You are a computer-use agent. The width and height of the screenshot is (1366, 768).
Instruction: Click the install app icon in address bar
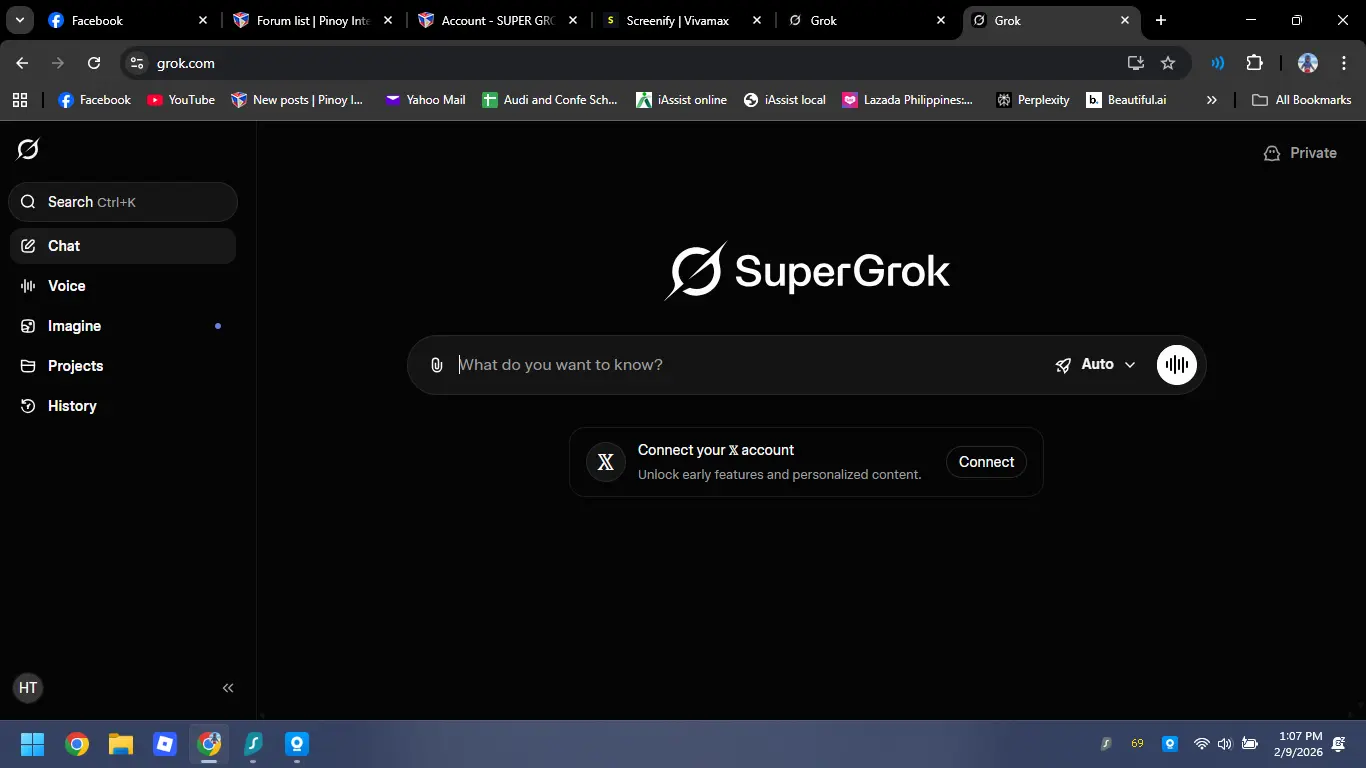tap(1136, 63)
